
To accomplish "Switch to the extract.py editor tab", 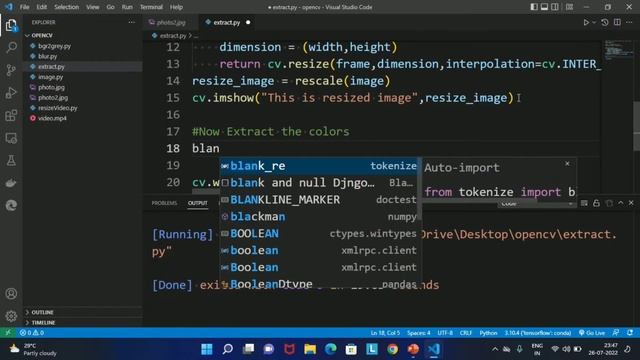I will tap(227, 22).
